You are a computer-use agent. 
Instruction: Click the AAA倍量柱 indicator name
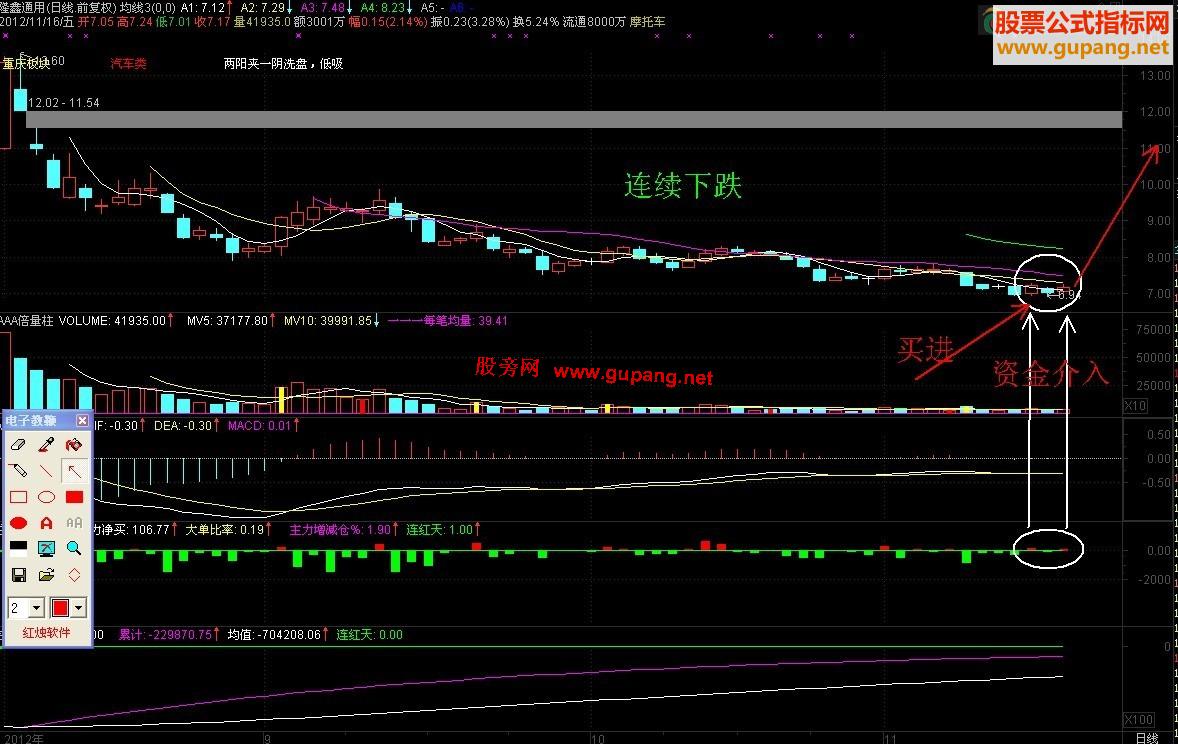point(27,321)
